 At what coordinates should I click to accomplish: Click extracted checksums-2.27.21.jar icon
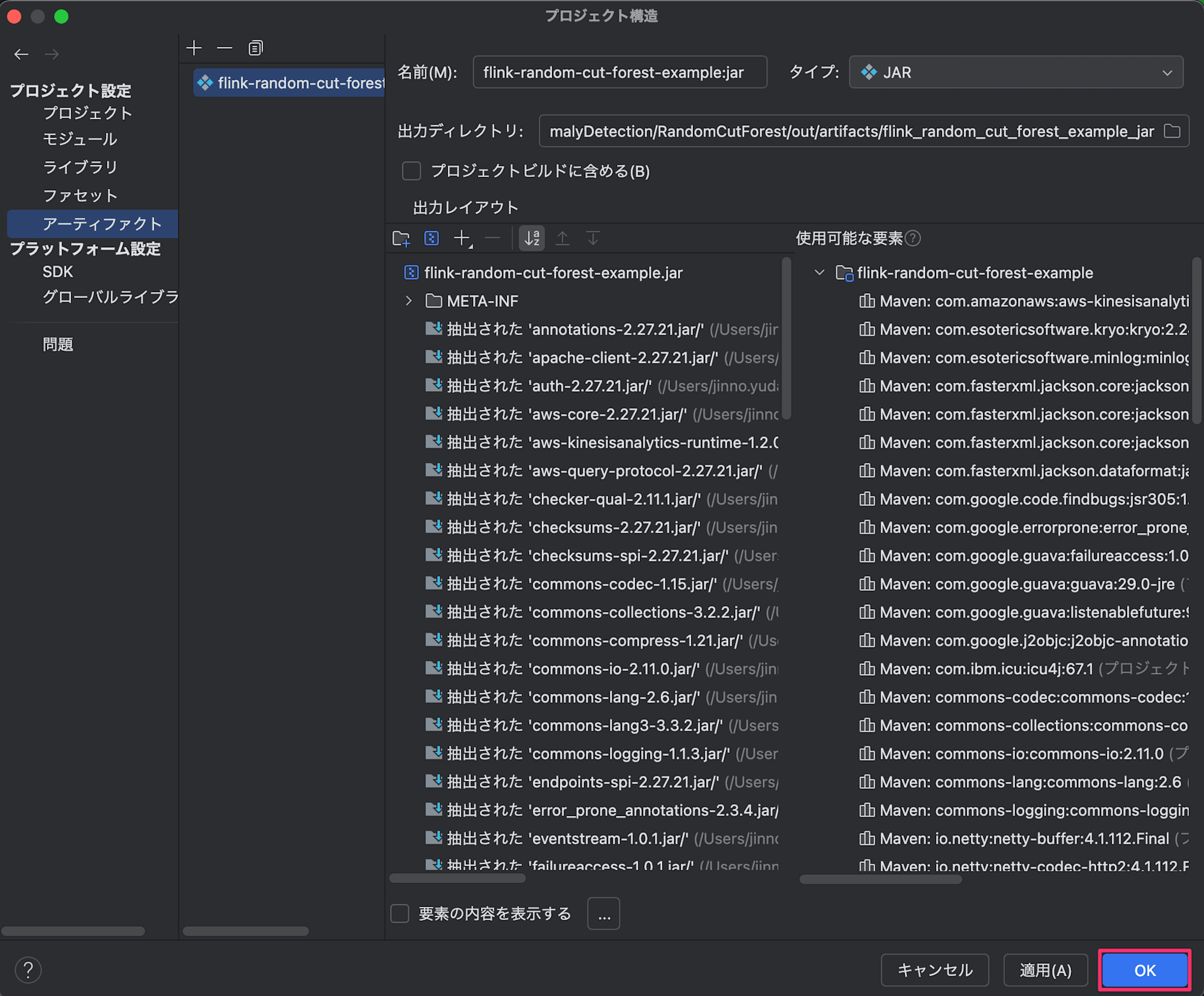click(433, 527)
